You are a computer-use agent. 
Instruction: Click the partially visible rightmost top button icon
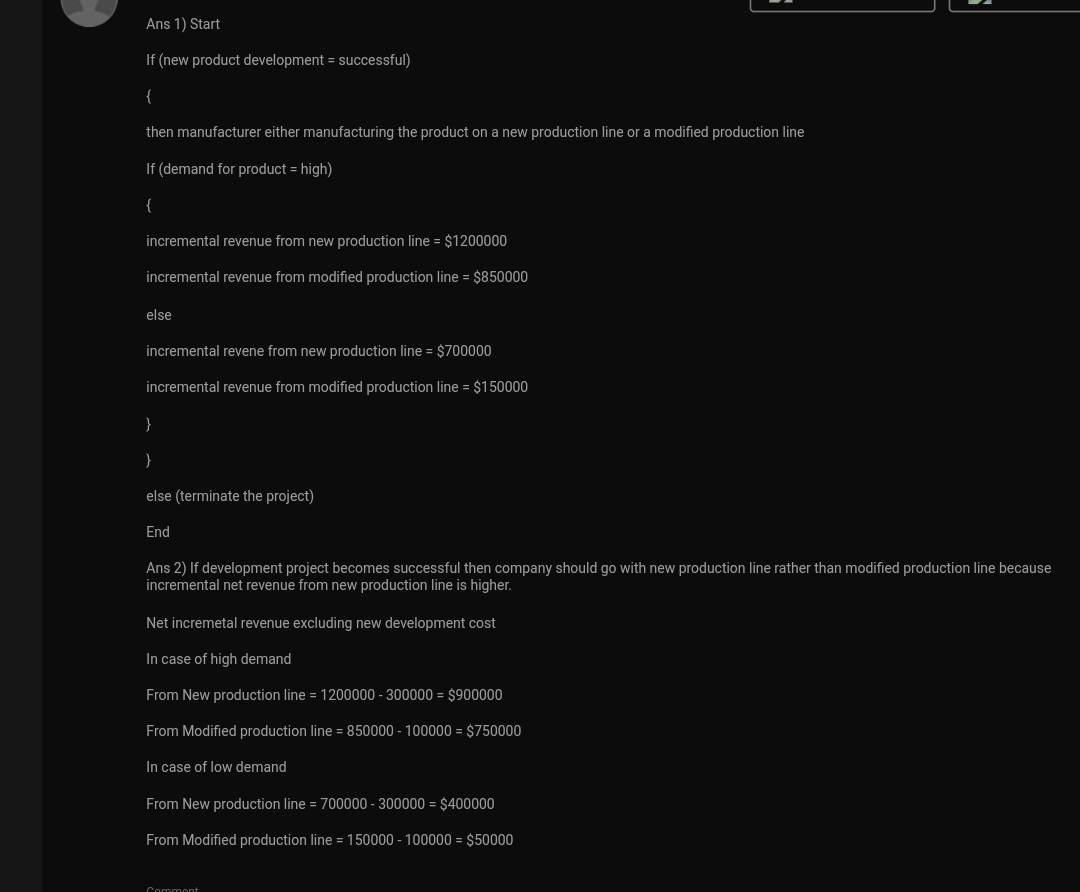980,2
